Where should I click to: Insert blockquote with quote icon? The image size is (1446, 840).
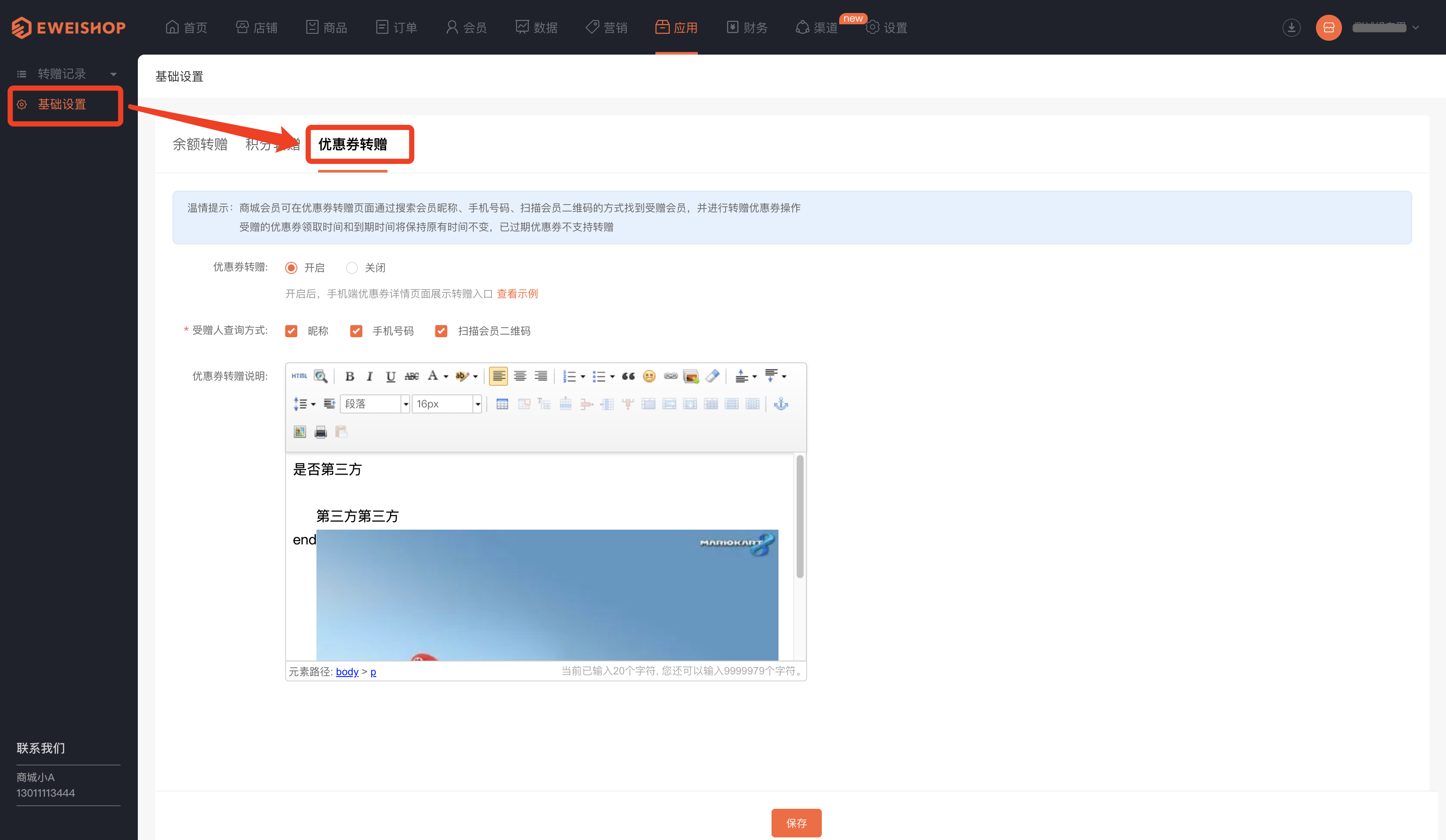tap(629, 376)
